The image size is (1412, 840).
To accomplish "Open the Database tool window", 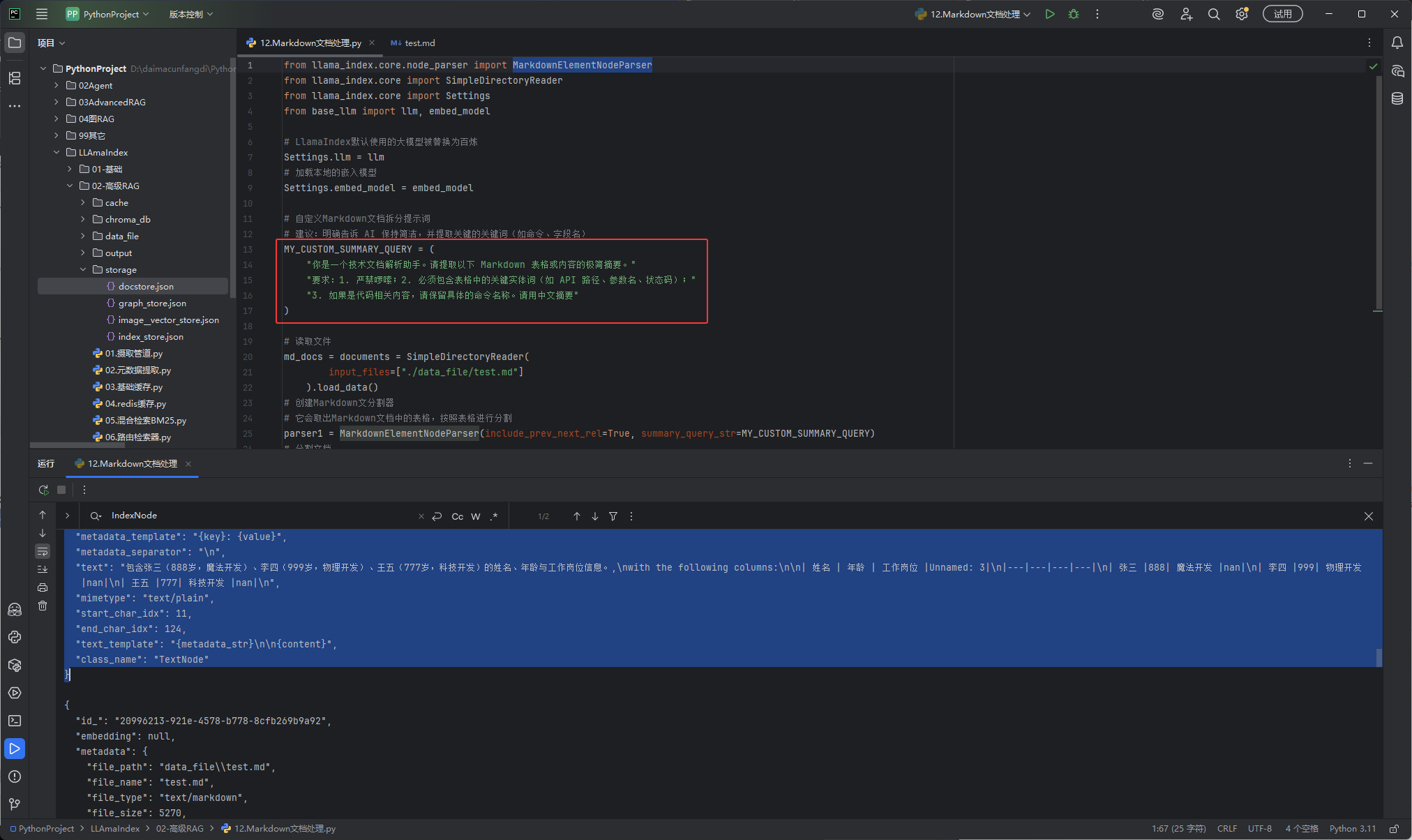I will (1397, 98).
